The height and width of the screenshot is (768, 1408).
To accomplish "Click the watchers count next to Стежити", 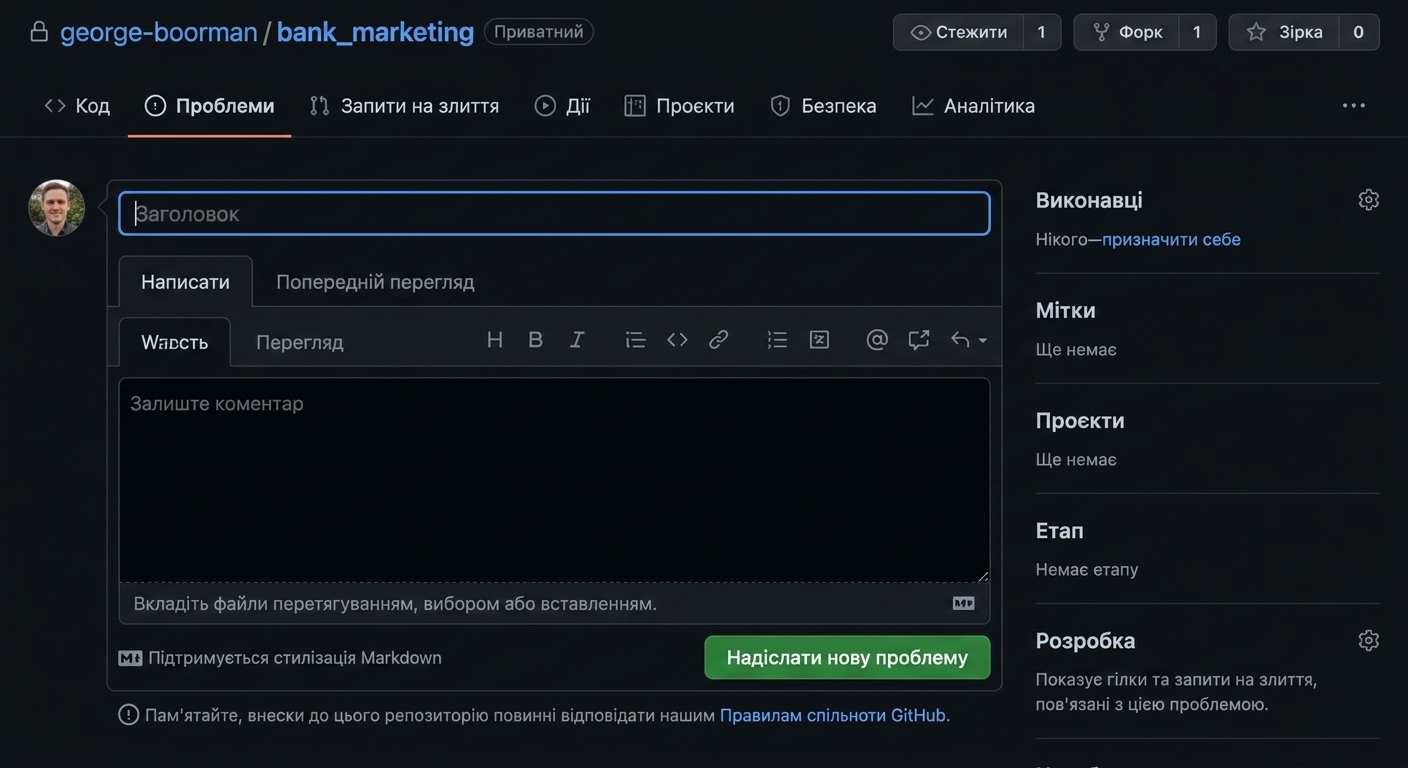I will [1041, 32].
